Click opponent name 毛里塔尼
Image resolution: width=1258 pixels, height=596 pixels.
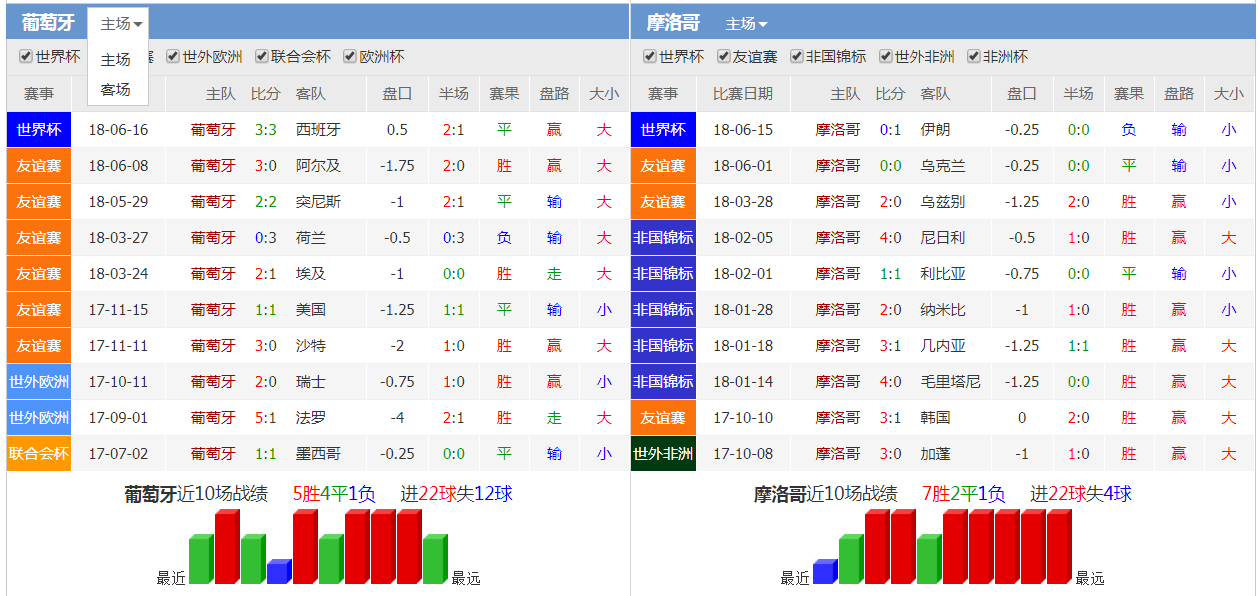[951, 382]
